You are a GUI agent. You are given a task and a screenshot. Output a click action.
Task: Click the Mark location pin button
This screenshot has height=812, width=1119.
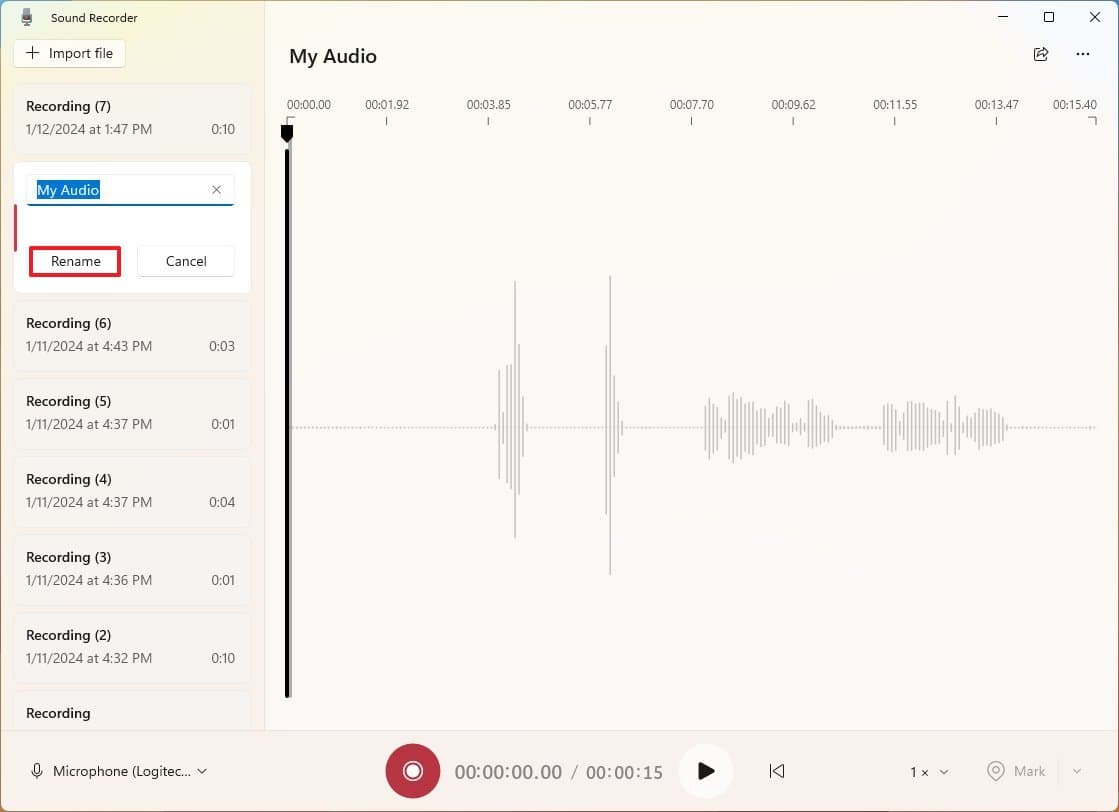click(x=1015, y=771)
